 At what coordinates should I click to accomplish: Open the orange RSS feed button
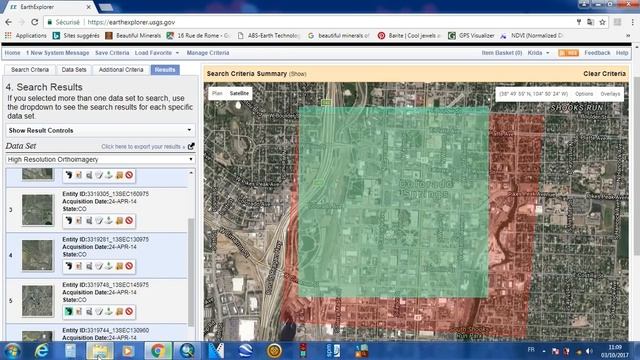(568, 53)
